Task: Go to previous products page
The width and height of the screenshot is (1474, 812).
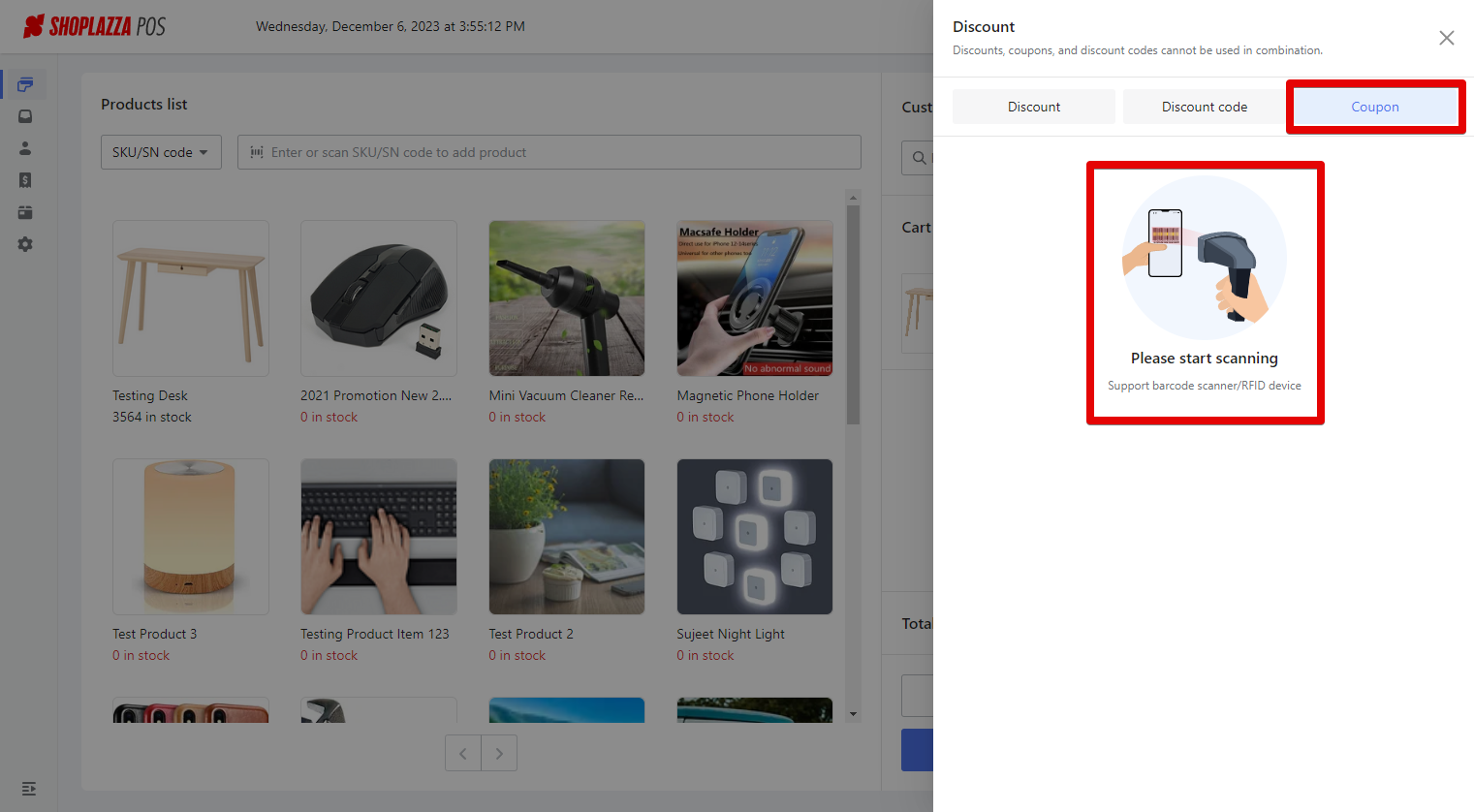Action: point(463,753)
